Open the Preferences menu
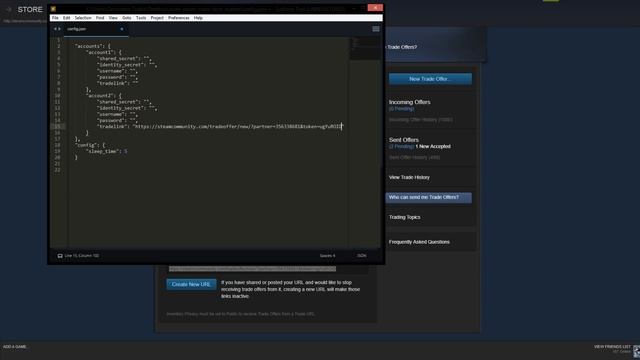 coord(179,18)
